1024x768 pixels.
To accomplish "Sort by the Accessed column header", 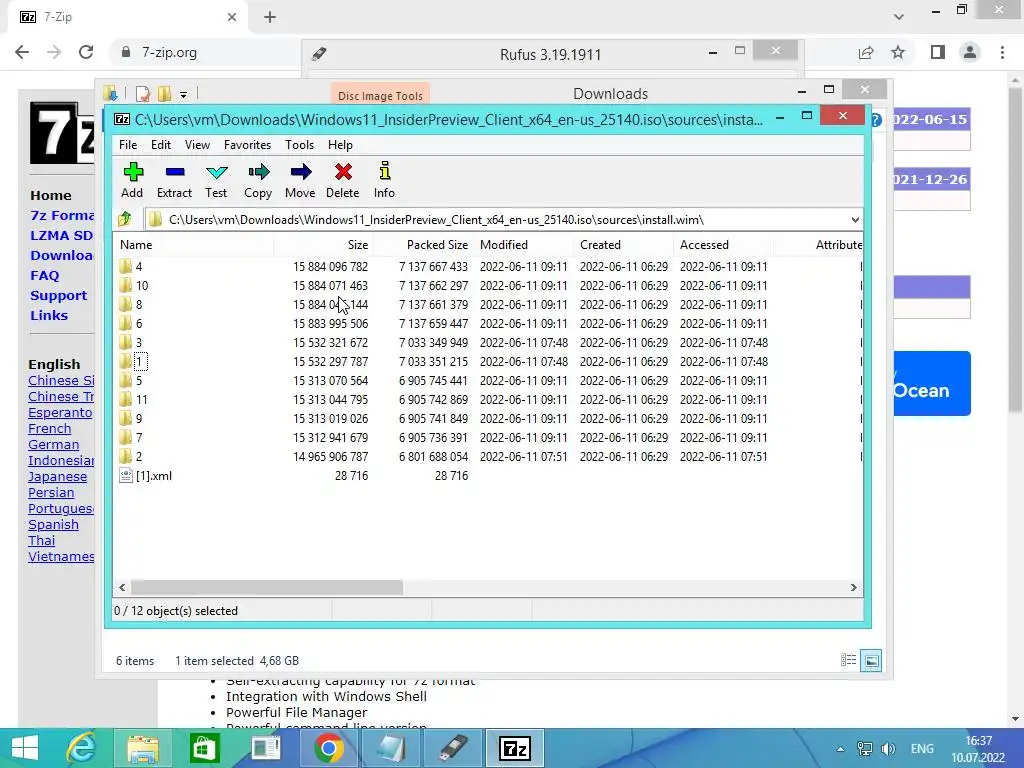I will (724, 245).
